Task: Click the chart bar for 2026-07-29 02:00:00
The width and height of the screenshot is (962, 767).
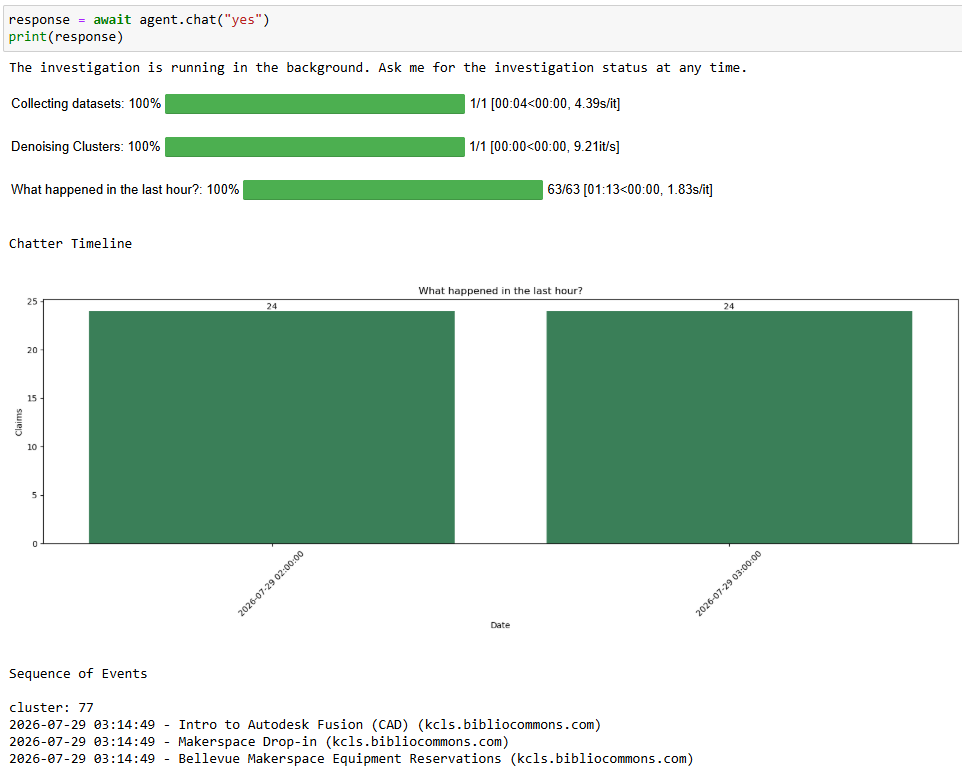Action: (272, 427)
